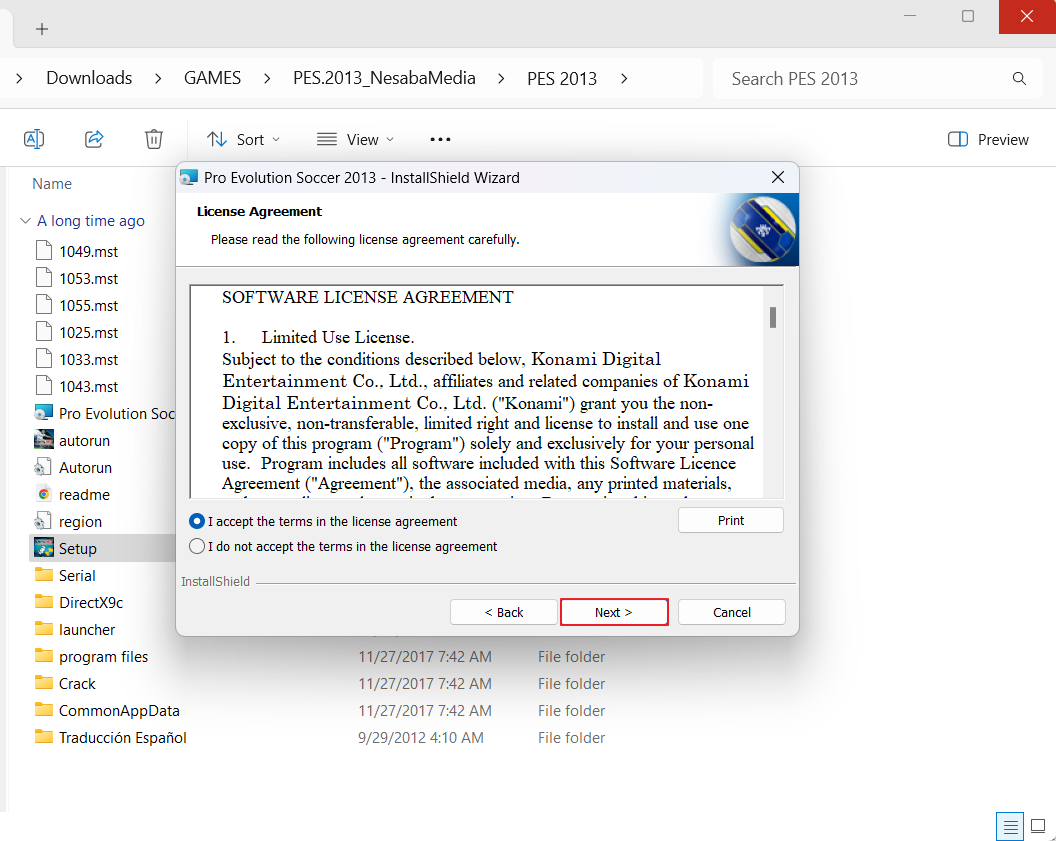Click the Delete trash icon
This screenshot has width=1056, height=841.
154,139
